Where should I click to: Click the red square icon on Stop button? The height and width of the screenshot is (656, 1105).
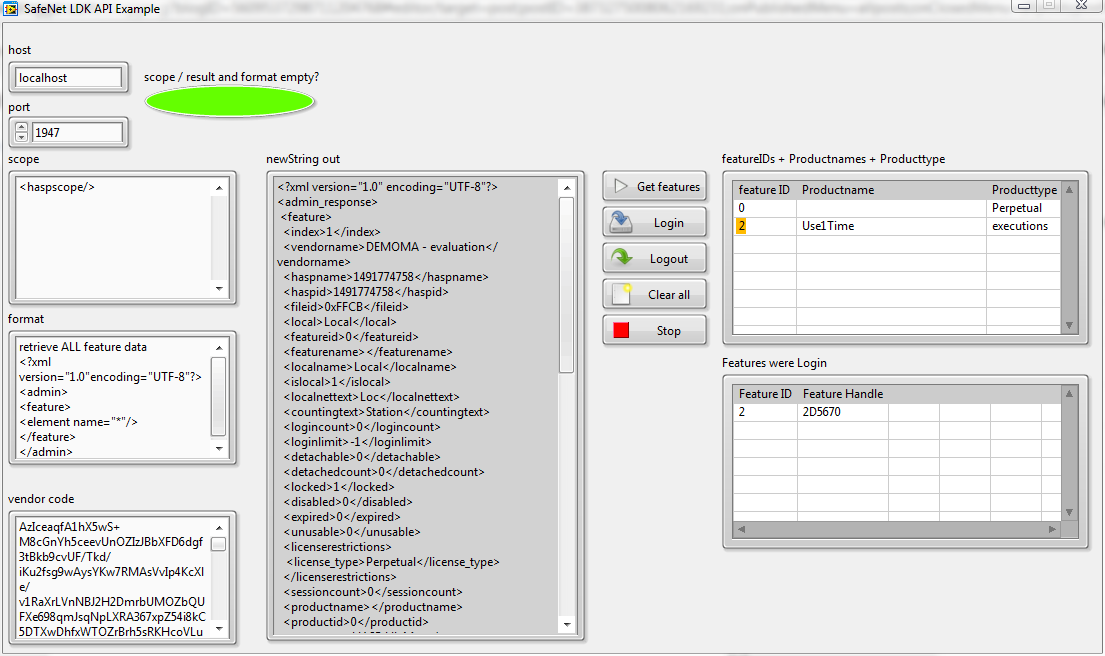[x=620, y=329]
